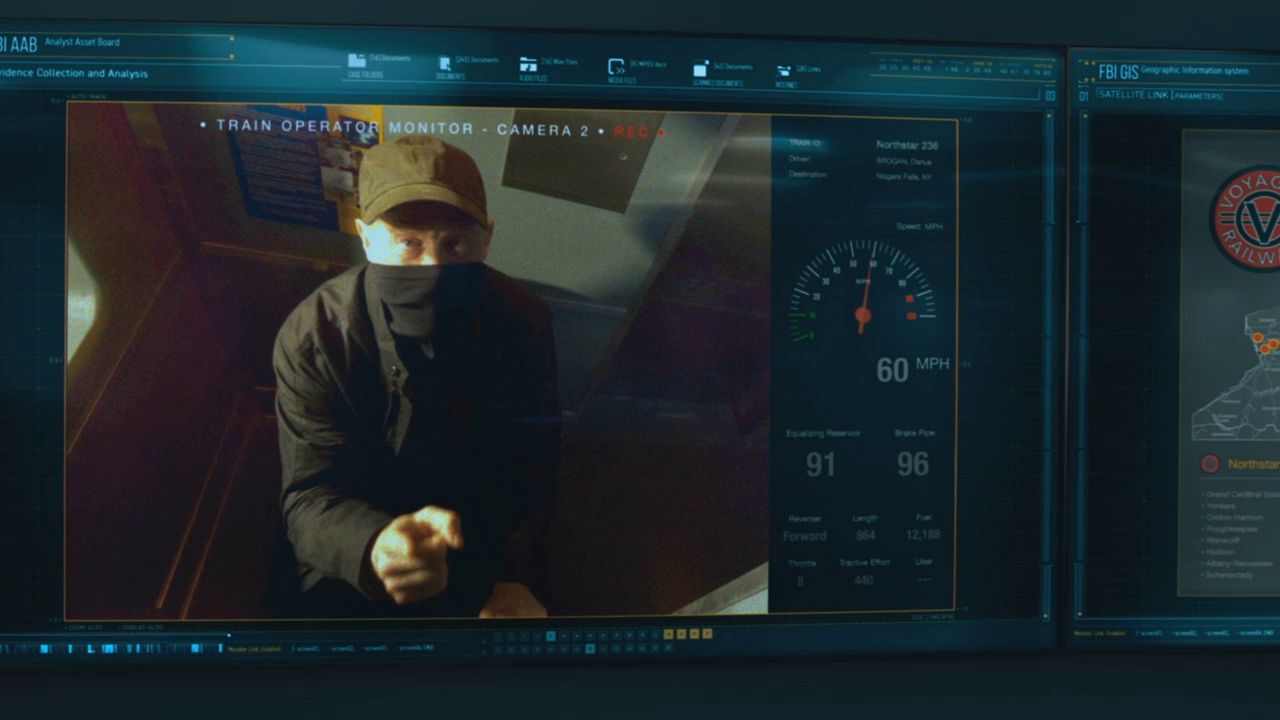The height and width of the screenshot is (720, 1280).
Task: Open the Internet links icon
Action: click(784, 71)
